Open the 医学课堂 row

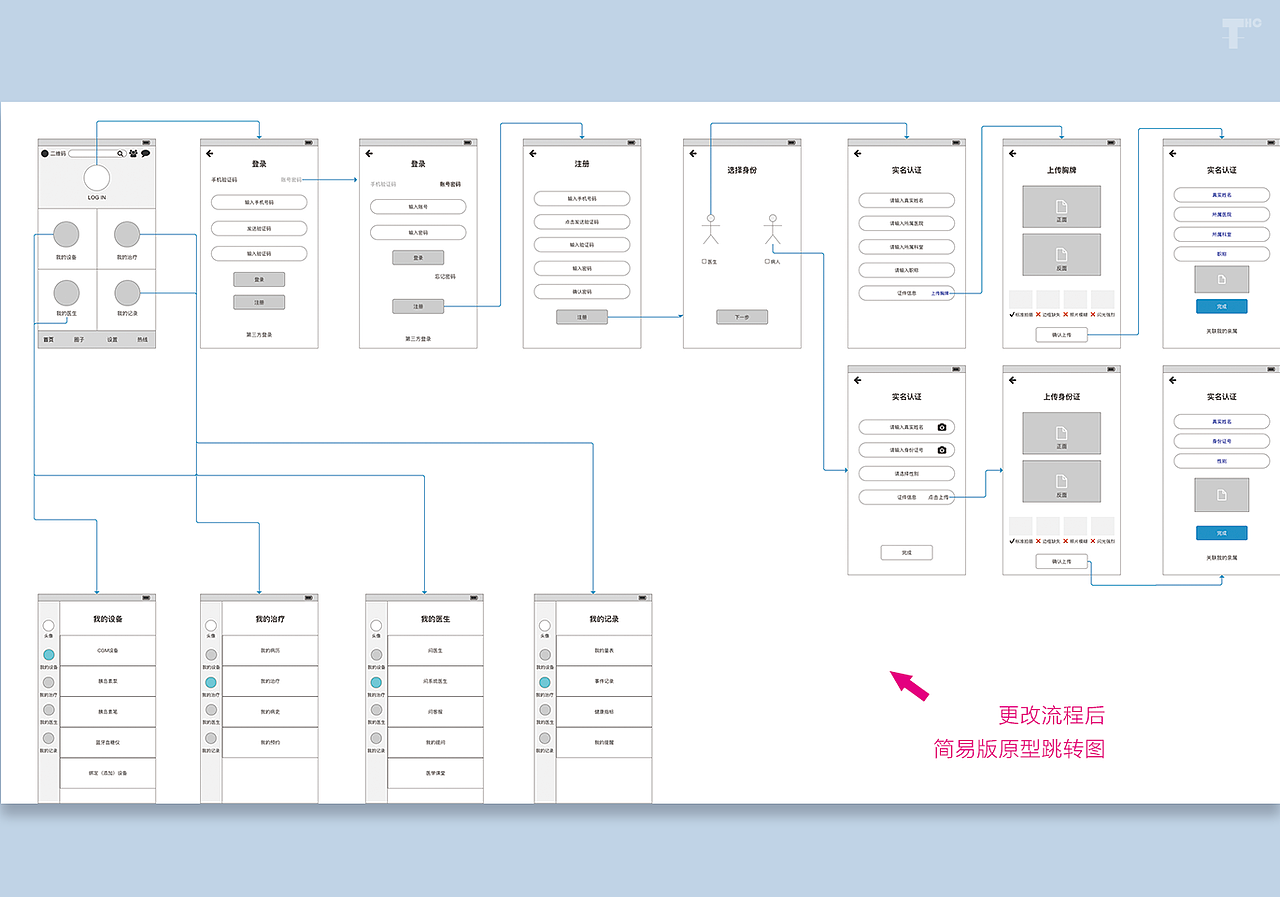436,773
